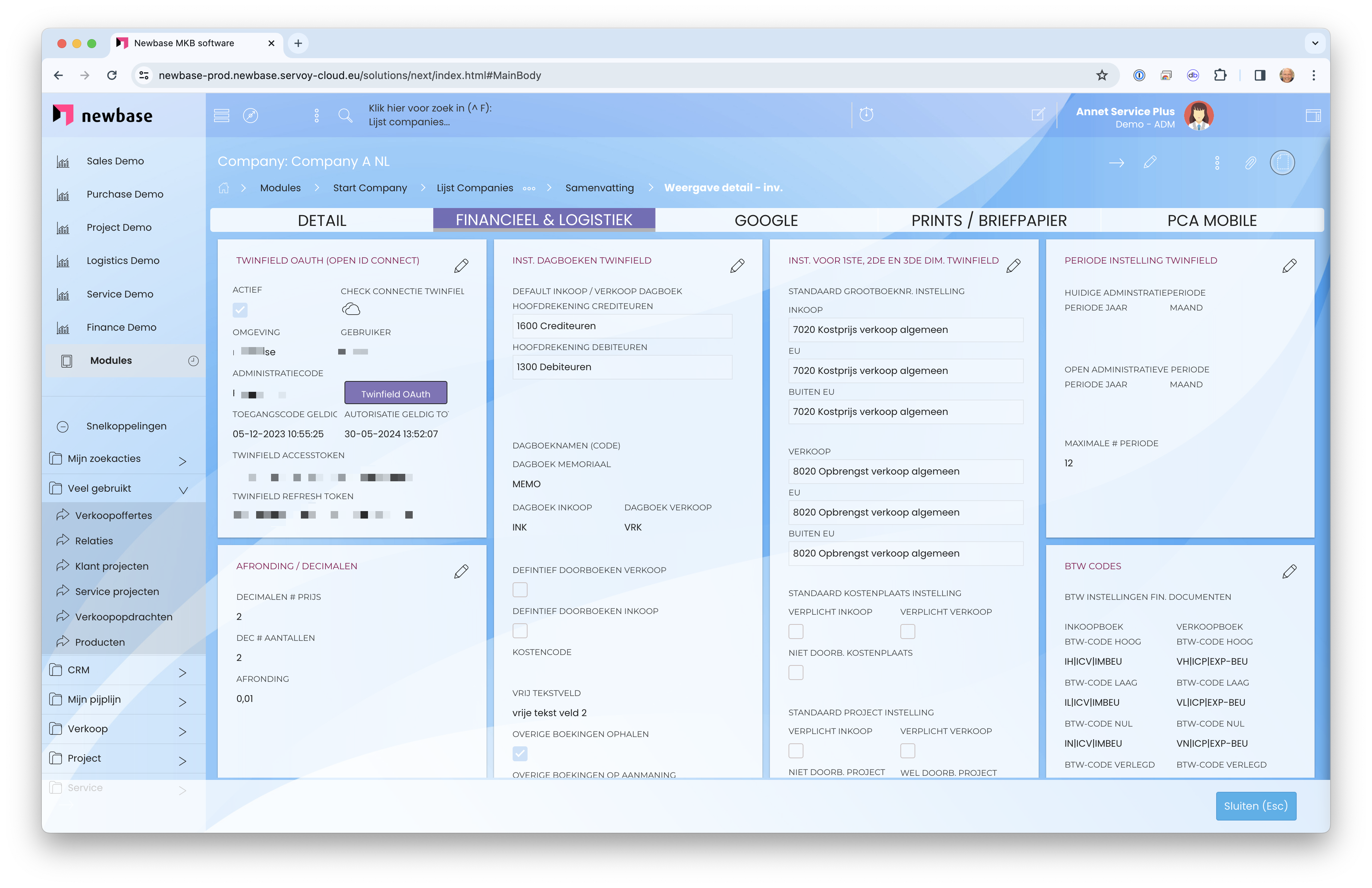Screen dimensions: 1372x888
Task: Click the Twinfield OAuth button
Action: click(x=396, y=394)
